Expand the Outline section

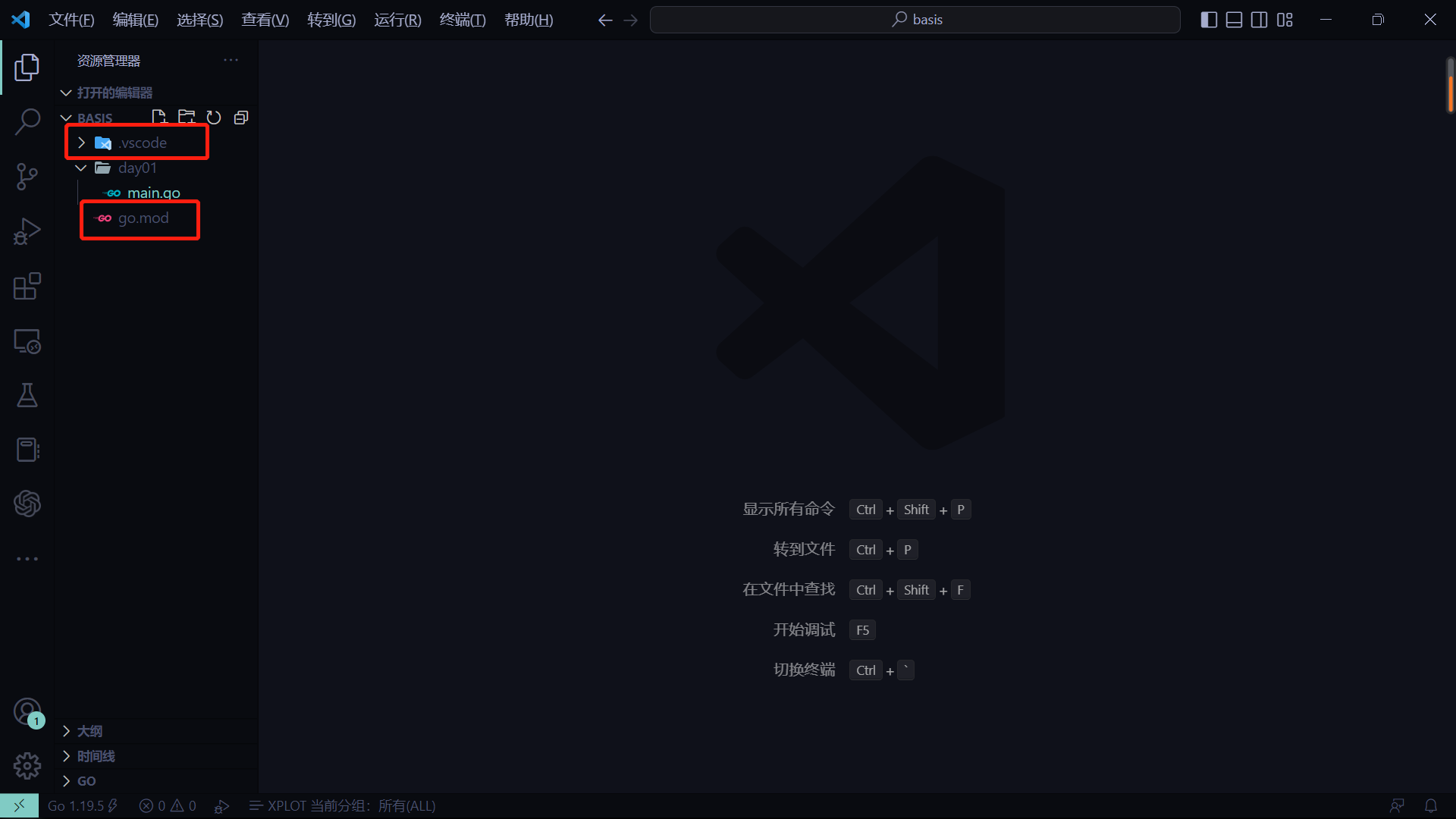click(157, 731)
